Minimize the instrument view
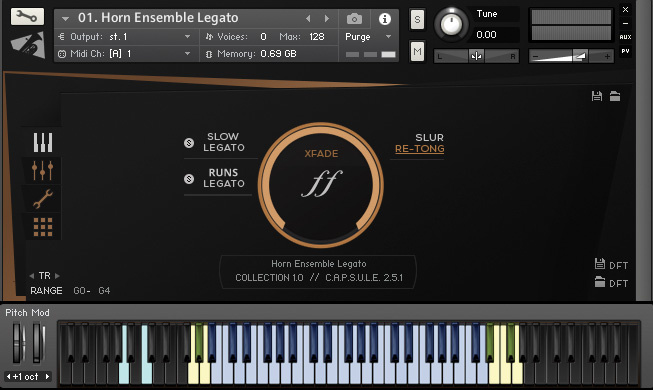This screenshot has height=390, width=653. pos(626,23)
